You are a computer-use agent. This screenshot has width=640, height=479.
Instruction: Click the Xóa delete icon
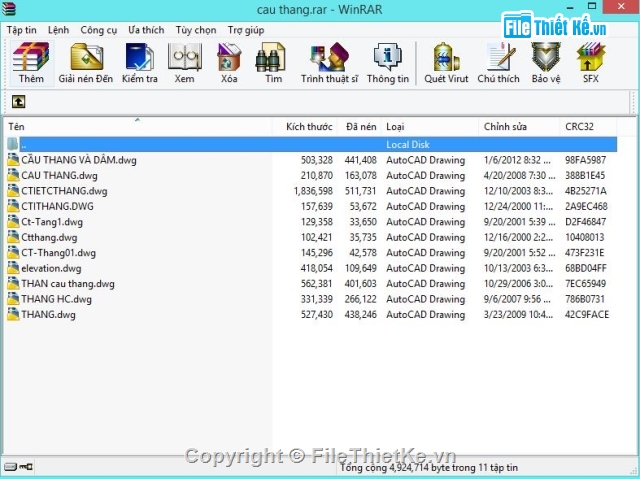pyautogui.click(x=229, y=57)
